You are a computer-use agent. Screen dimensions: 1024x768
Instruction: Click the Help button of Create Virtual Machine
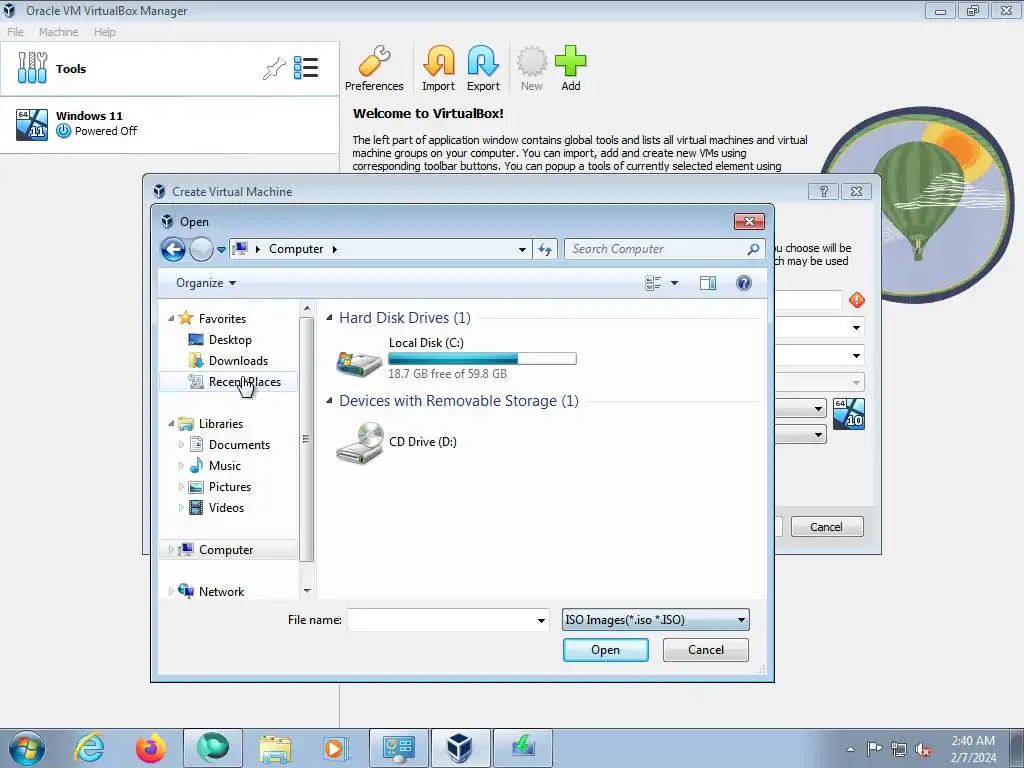pos(824,191)
